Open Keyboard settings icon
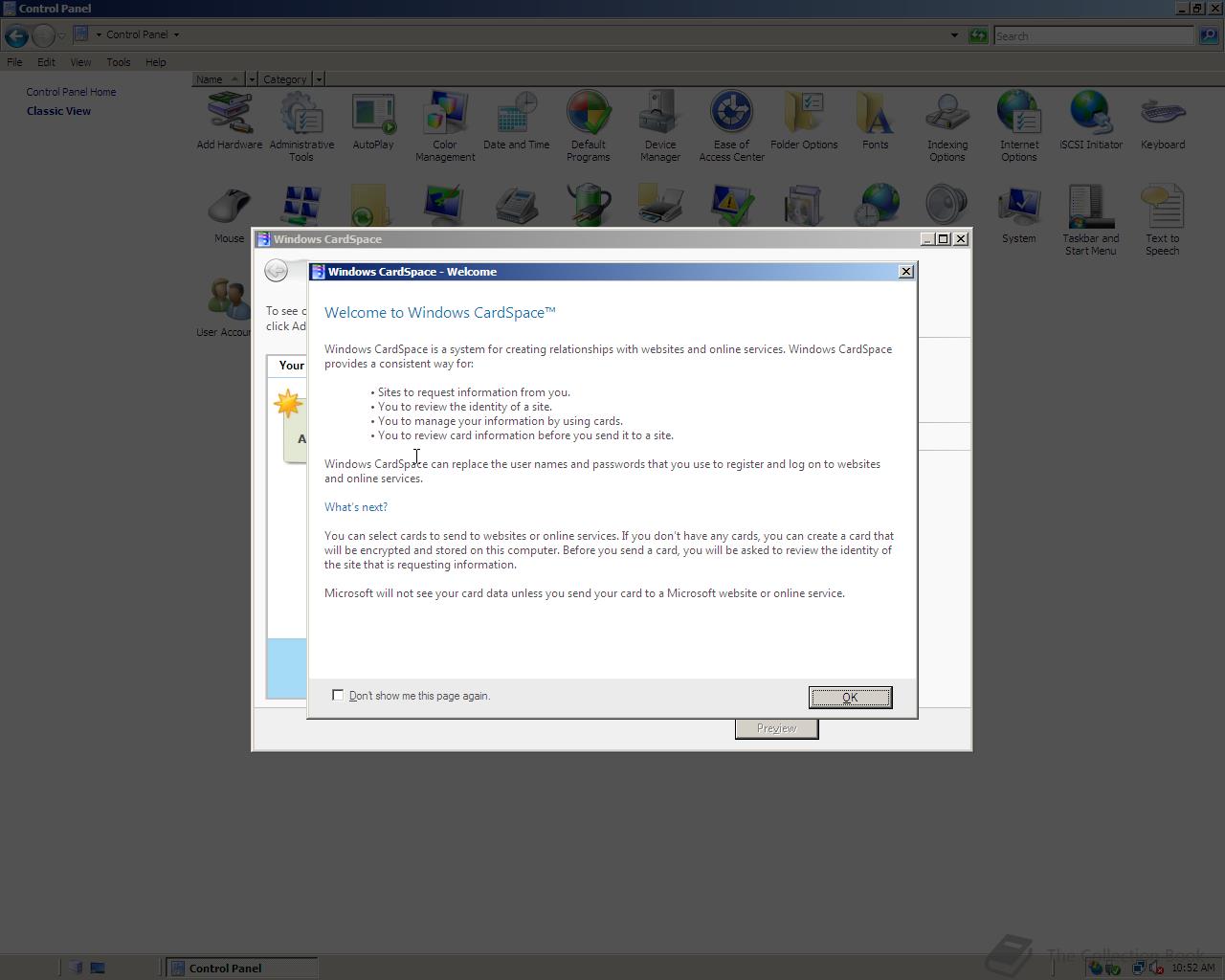The height and width of the screenshot is (980, 1225). 1163,122
